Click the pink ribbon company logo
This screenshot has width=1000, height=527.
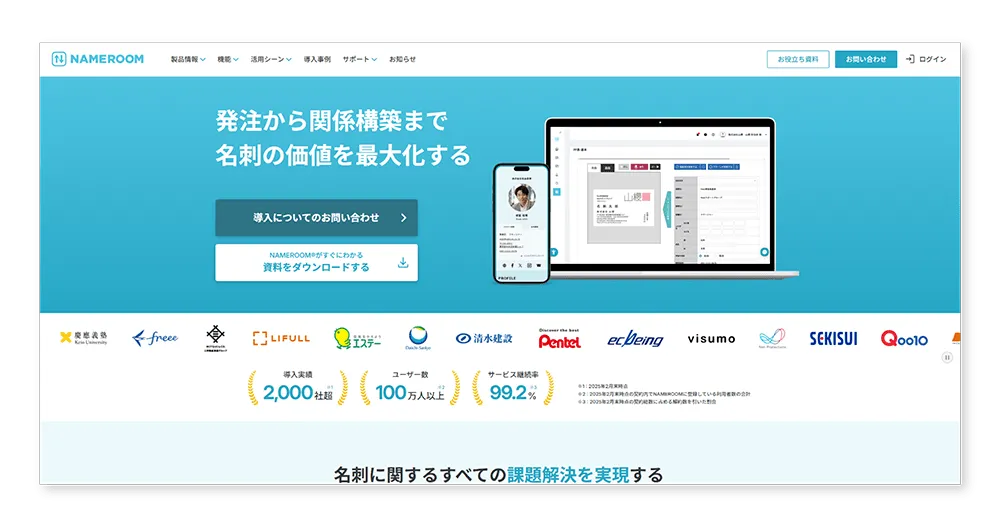(x=772, y=338)
